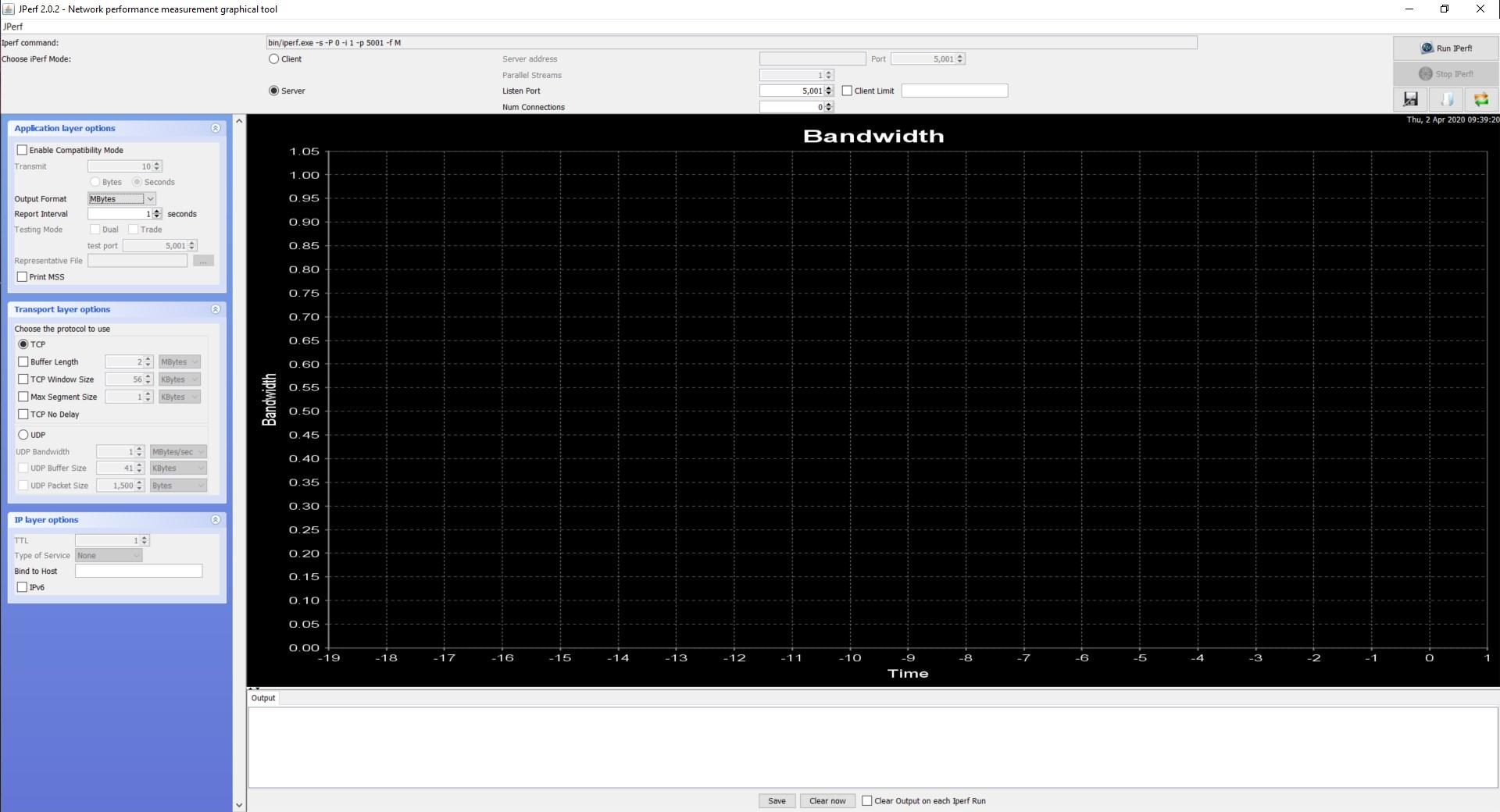Click the Clear now button
Screen dimensions: 1500x812
(827, 801)
